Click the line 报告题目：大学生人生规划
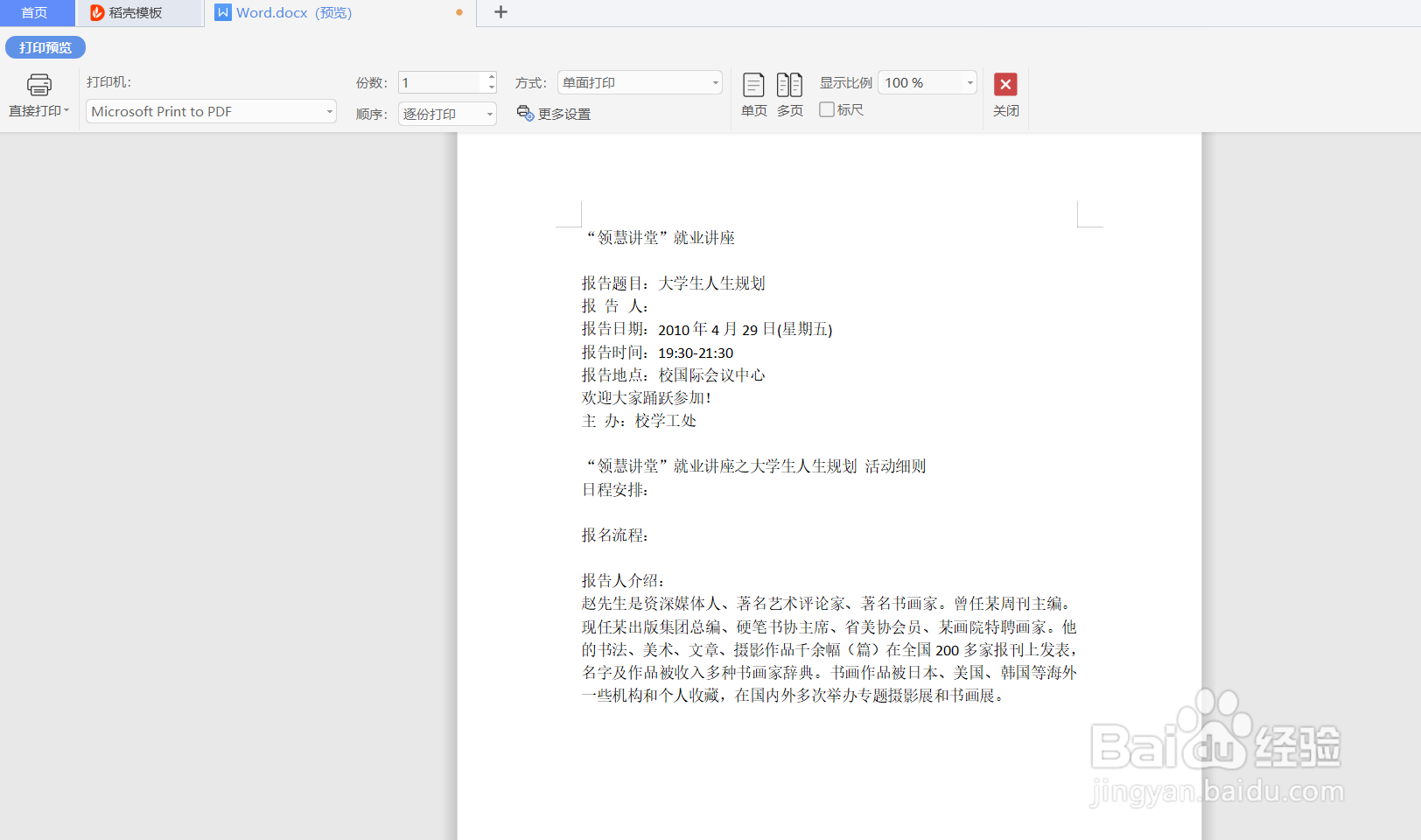This screenshot has width=1421, height=840. (x=673, y=283)
